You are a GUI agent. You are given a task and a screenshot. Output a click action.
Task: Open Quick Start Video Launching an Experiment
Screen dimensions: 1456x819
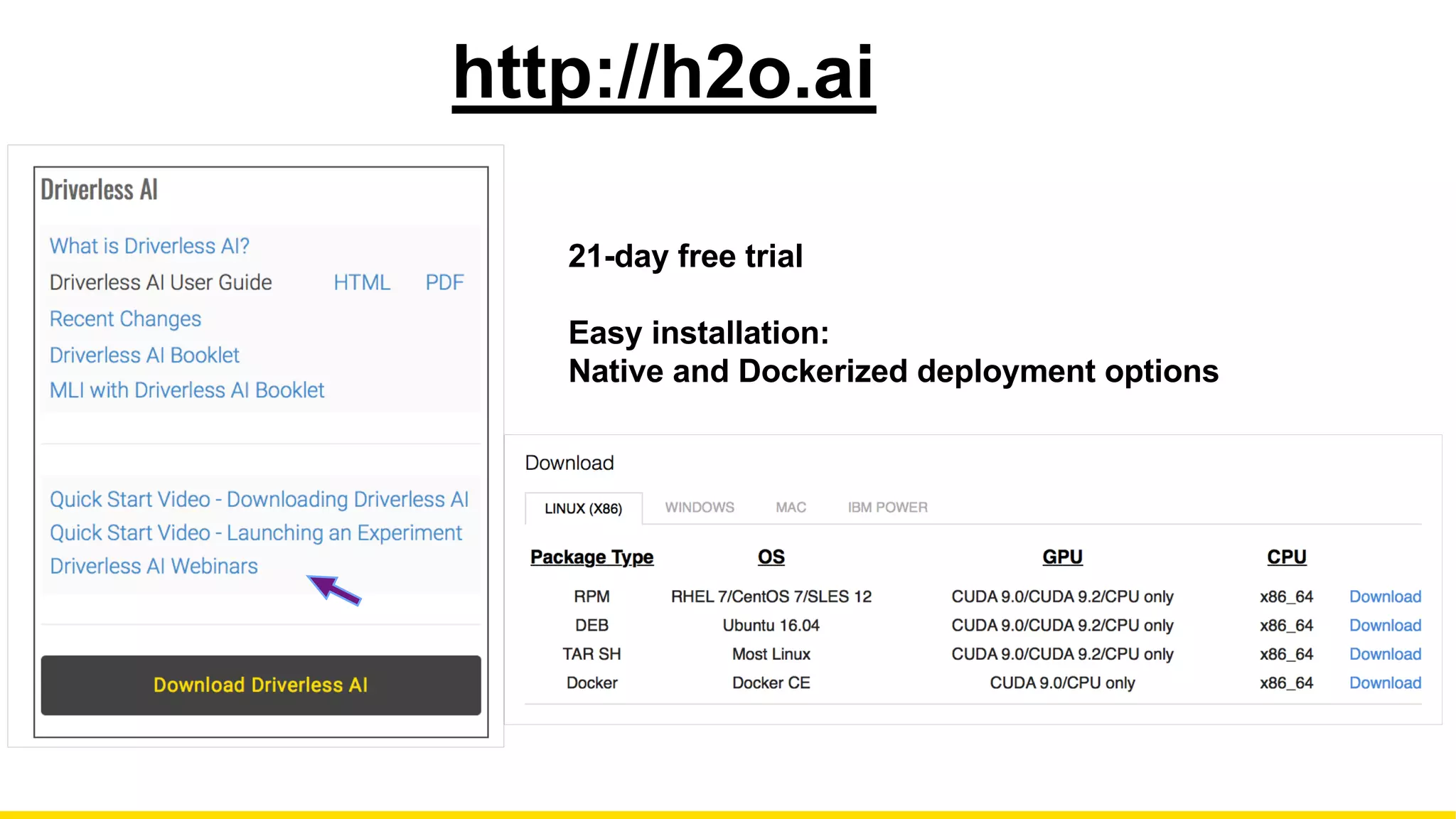tap(256, 532)
